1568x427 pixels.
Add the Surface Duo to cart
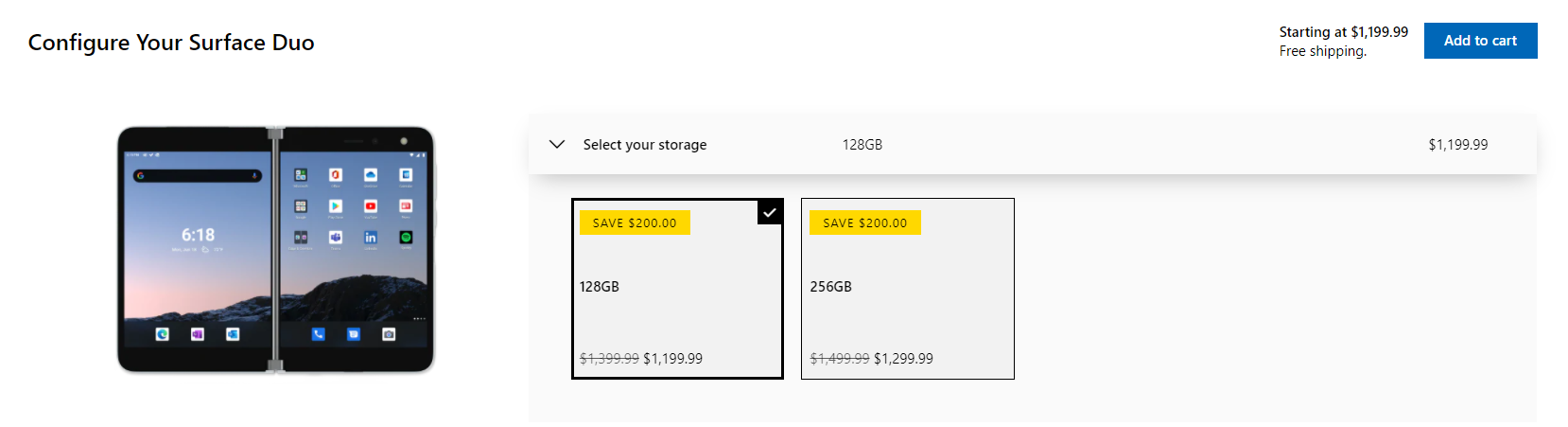[x=1480, y=41]
